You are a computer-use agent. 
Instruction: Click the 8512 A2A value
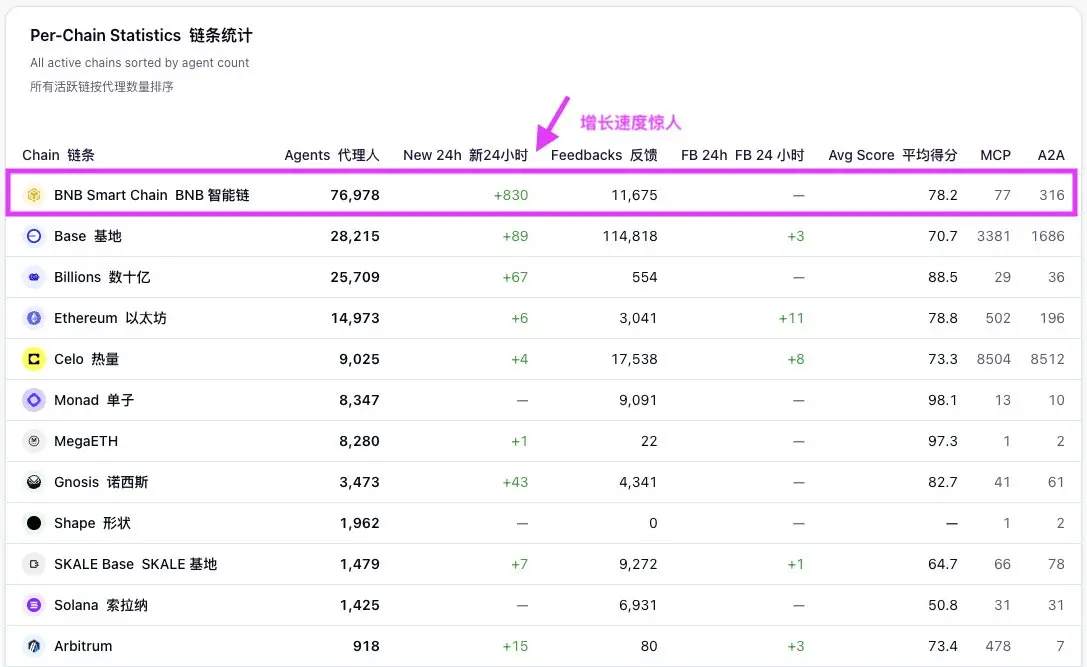coord(1047,359)
